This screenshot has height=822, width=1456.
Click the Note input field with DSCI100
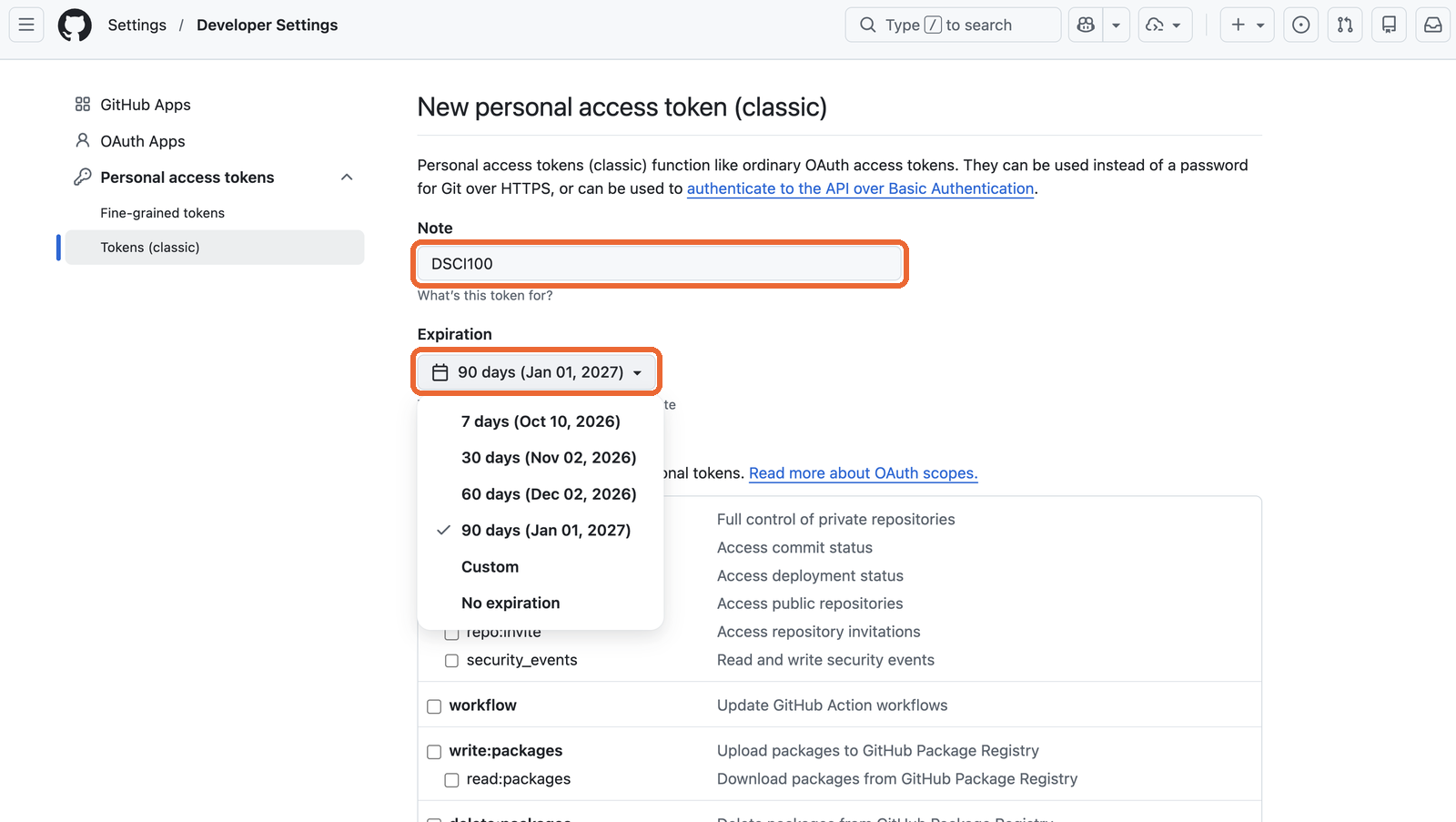(x=660, y=264)
